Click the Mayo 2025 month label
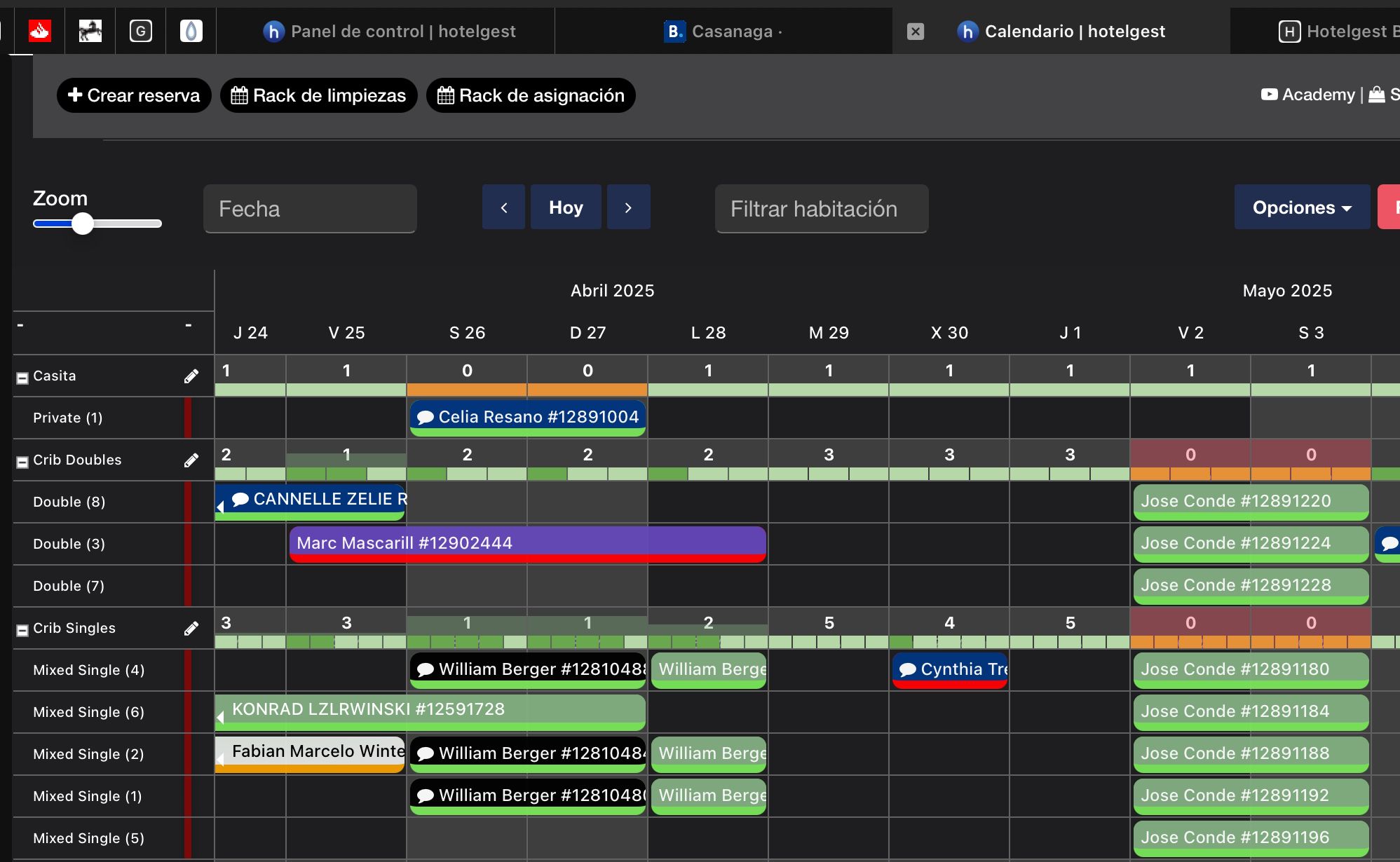 [1287, 291]
